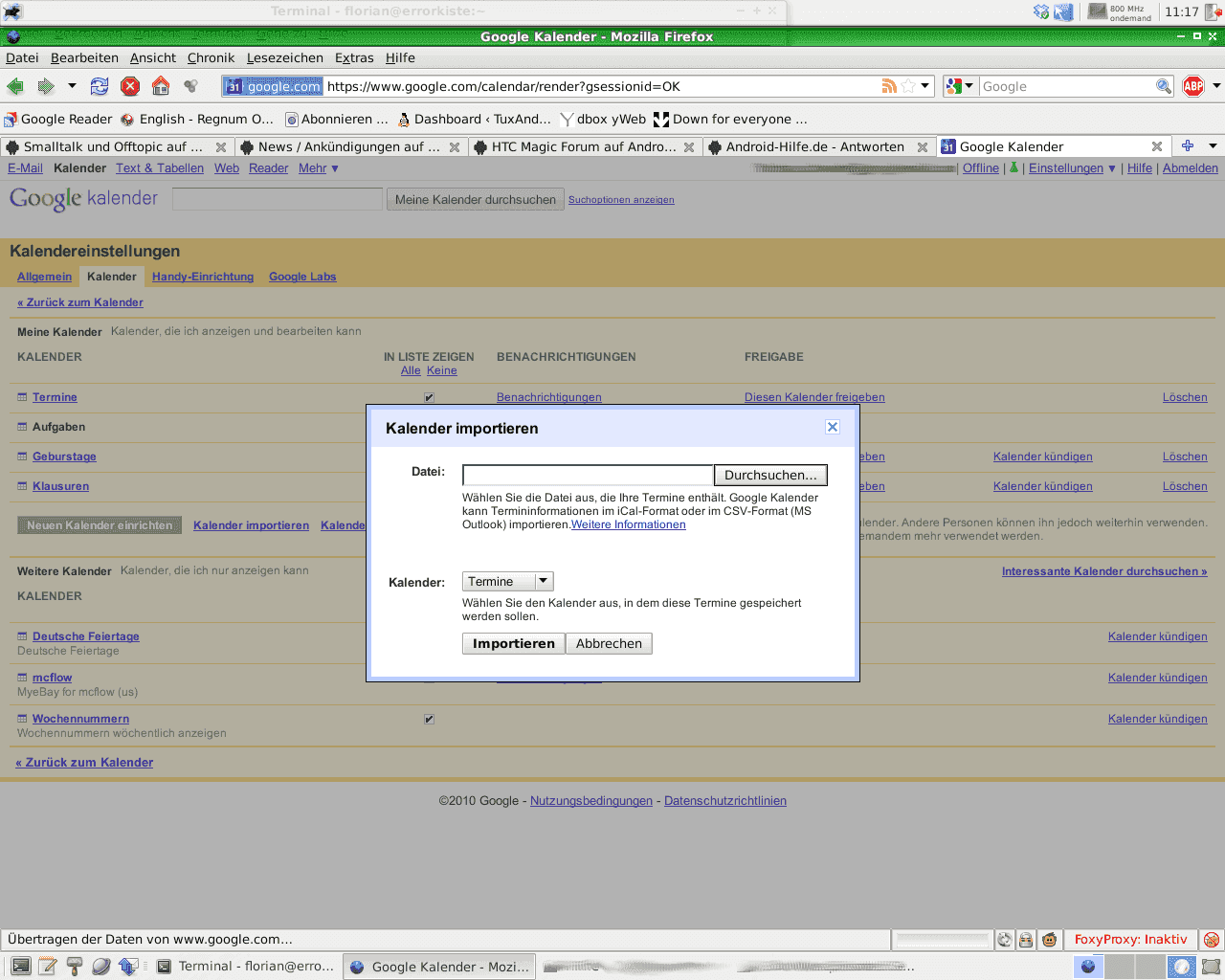Close the Smalltalk und Offtopic tab
This screenshot has height=980, width=1225.
point(221,147)
